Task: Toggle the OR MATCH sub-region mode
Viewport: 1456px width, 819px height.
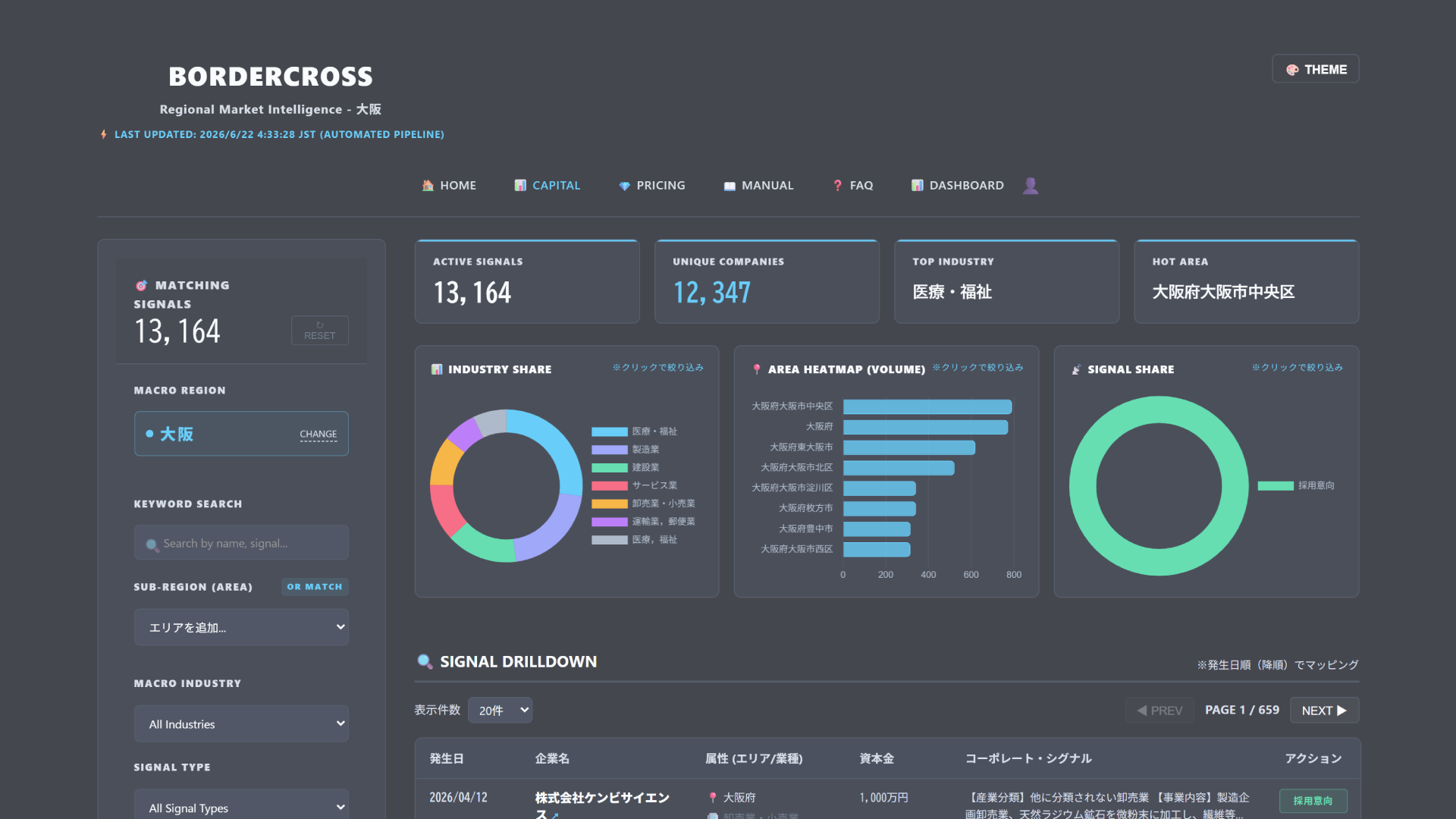Action: (x=315, y=587)
